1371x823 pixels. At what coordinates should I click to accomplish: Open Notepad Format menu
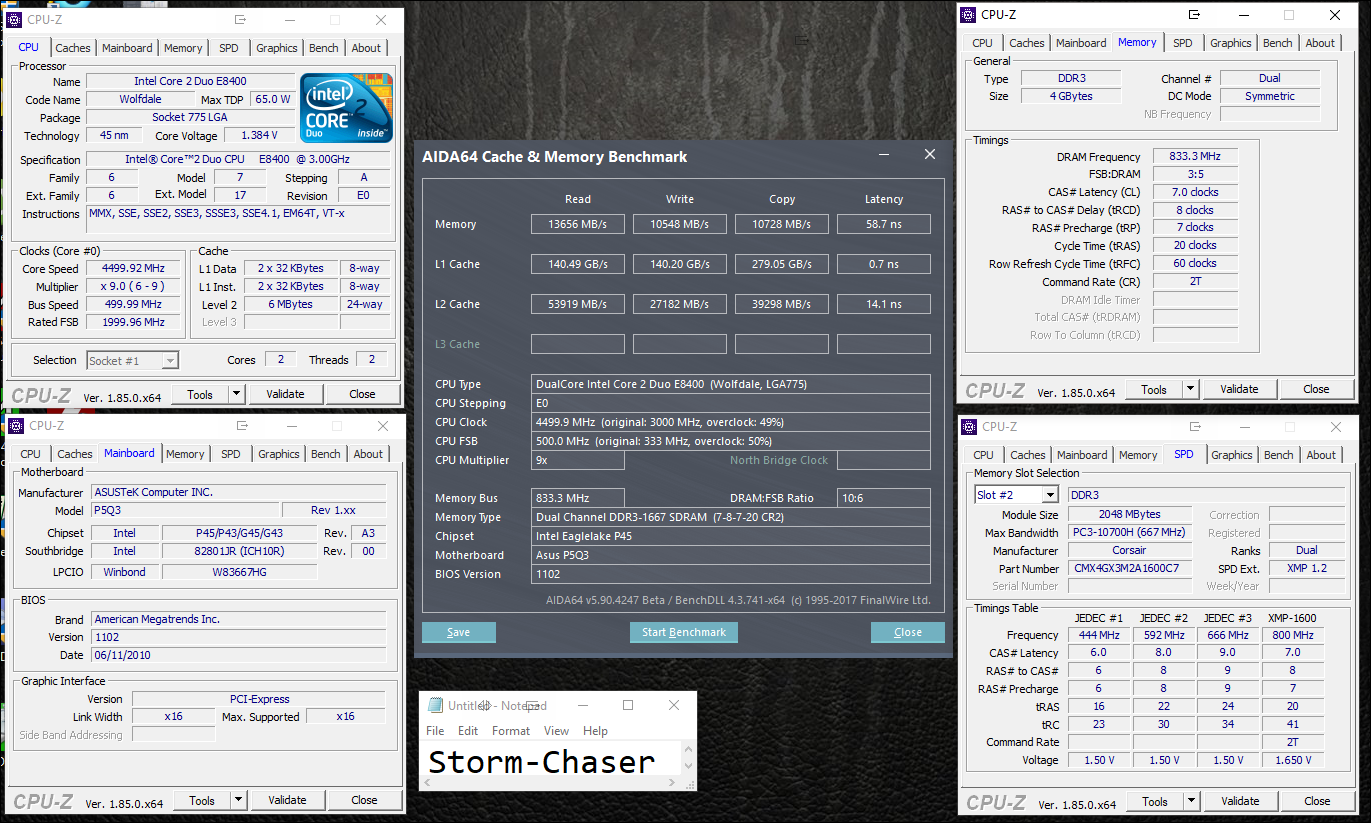(x=511, y=731)
